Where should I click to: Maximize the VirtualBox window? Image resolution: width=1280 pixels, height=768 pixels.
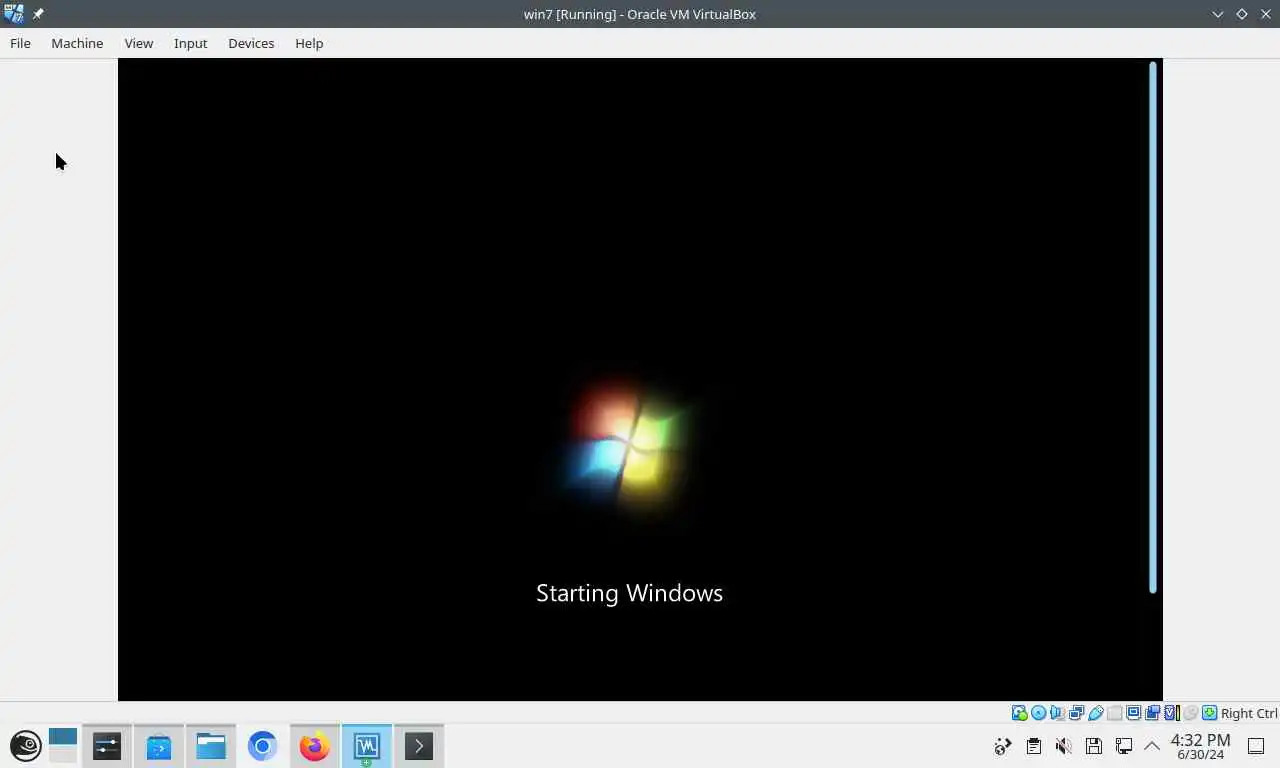[1242, 14]
